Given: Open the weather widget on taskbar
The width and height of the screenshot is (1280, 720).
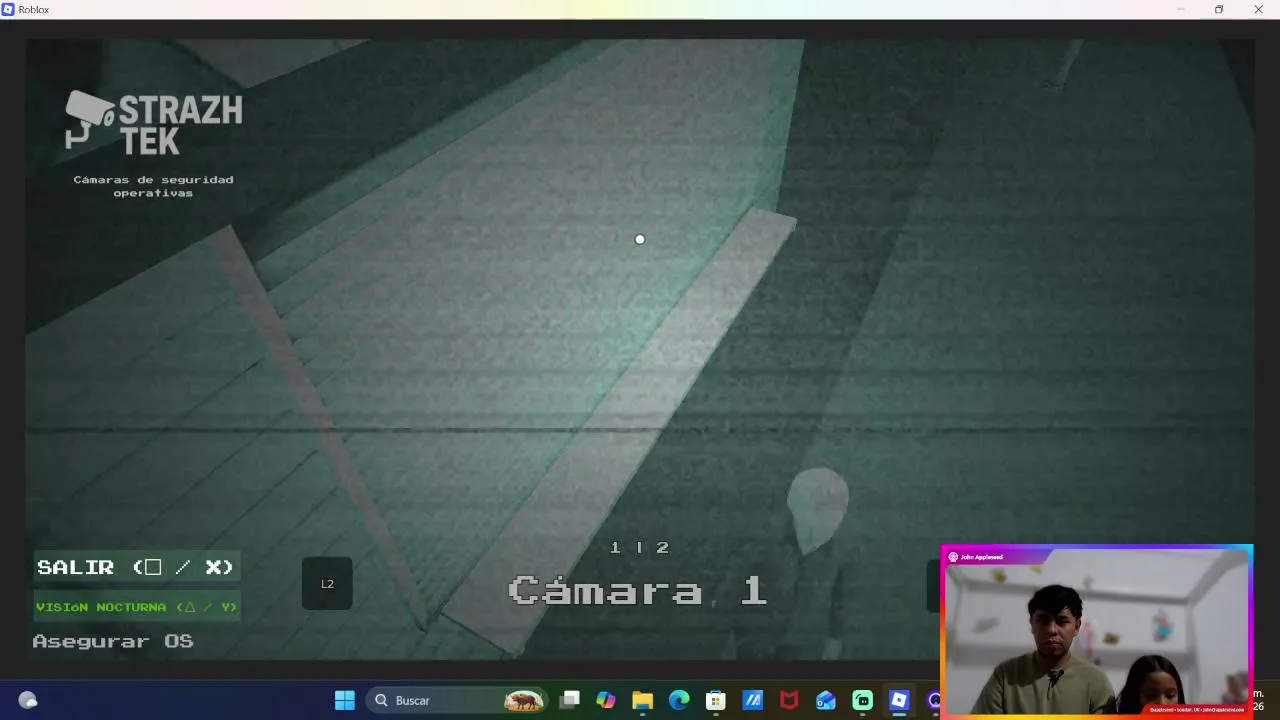Looking at the screenshot, I should tap(28, 700).
